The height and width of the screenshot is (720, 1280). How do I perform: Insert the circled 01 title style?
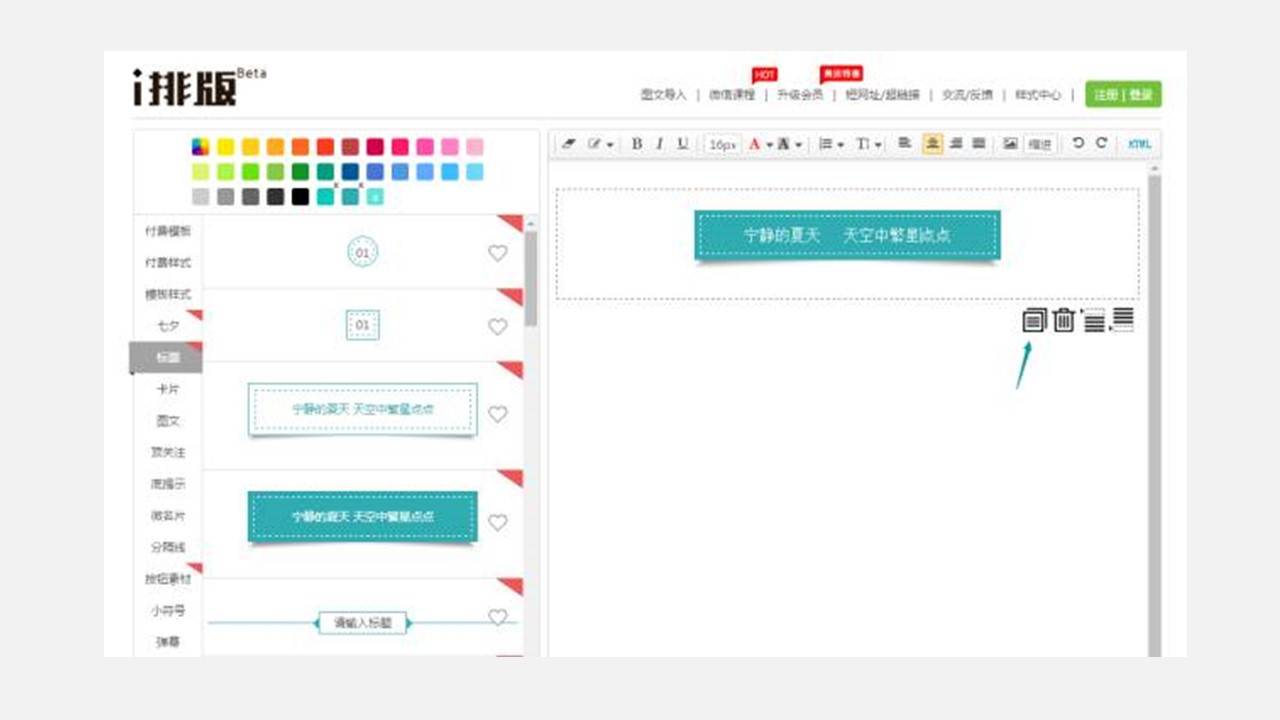(362, 252)
